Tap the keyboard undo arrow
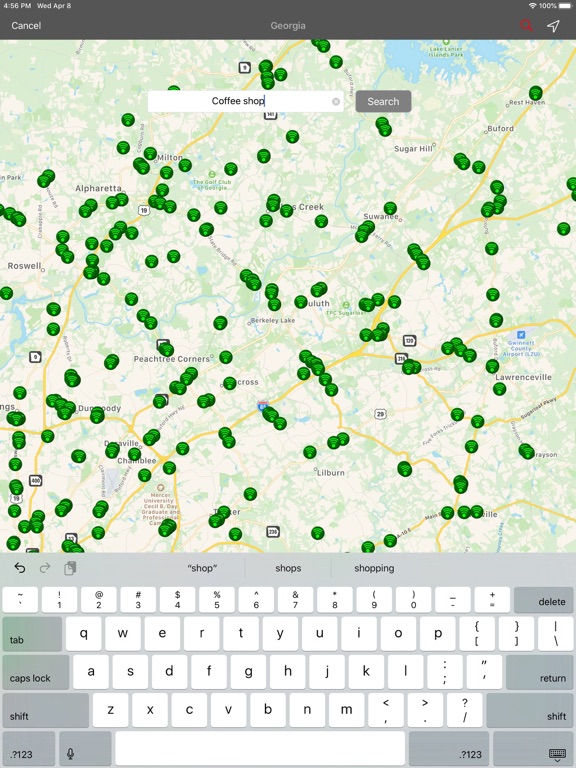The width and height of the screenshot is (576, 768). point(20,568)
